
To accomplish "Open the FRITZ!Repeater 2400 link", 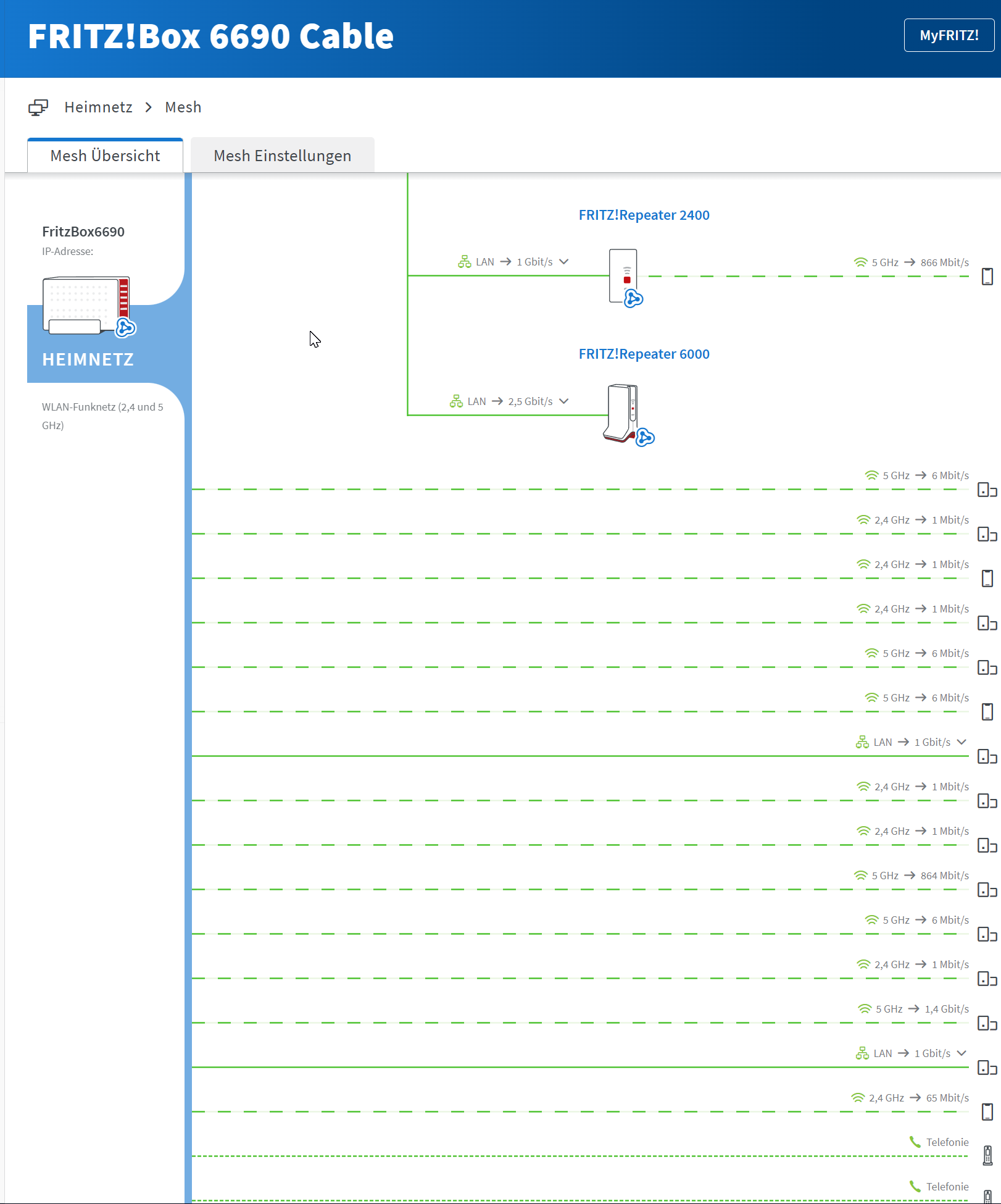I will [644, 215].
